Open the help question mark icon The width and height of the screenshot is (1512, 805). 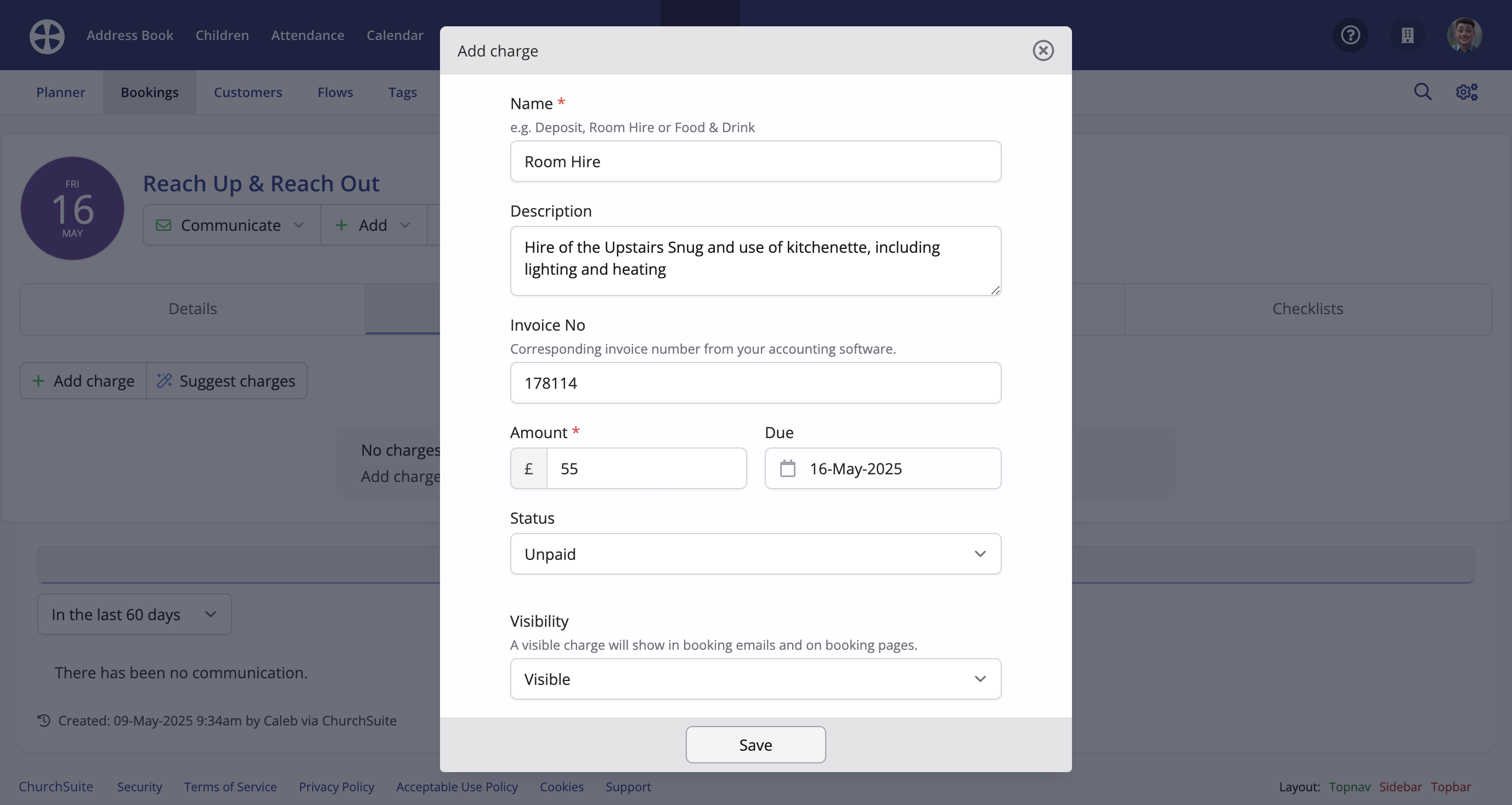(x=1351, y=35)
